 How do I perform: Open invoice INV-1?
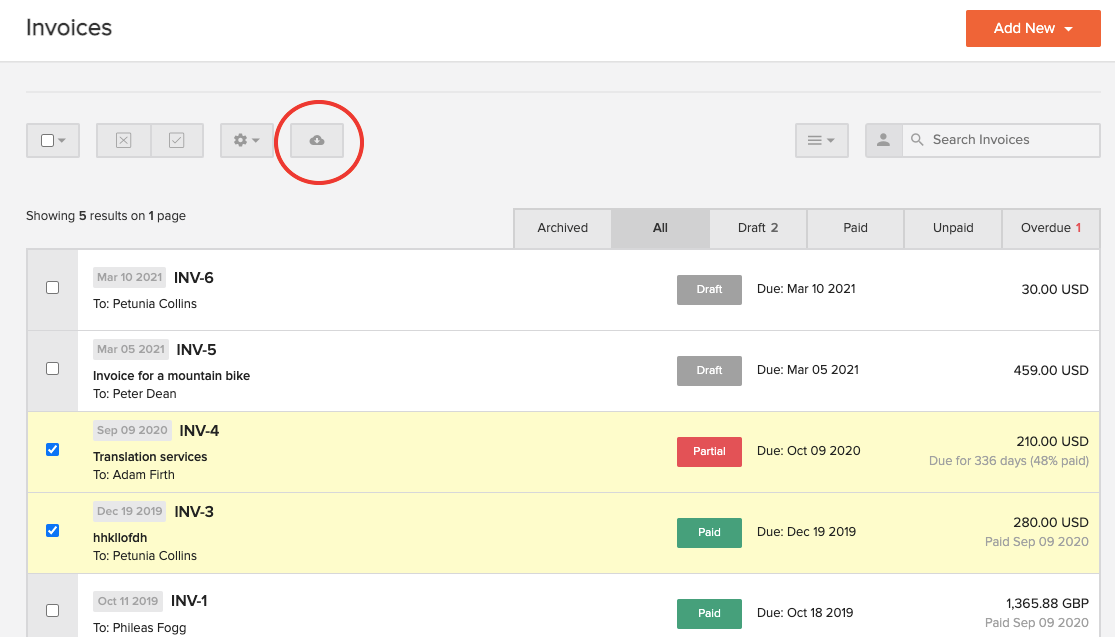point(189,601)
